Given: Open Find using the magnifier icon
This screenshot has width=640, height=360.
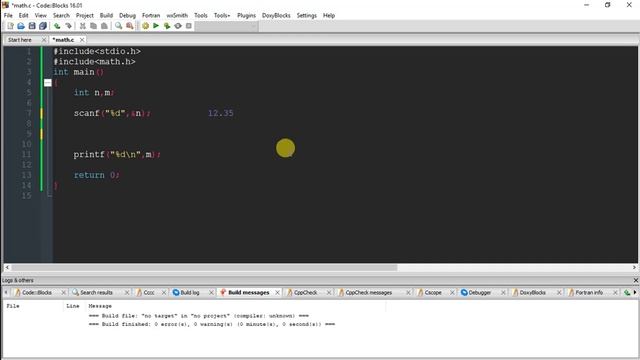Looking at the screenshot, I should 118,26.
